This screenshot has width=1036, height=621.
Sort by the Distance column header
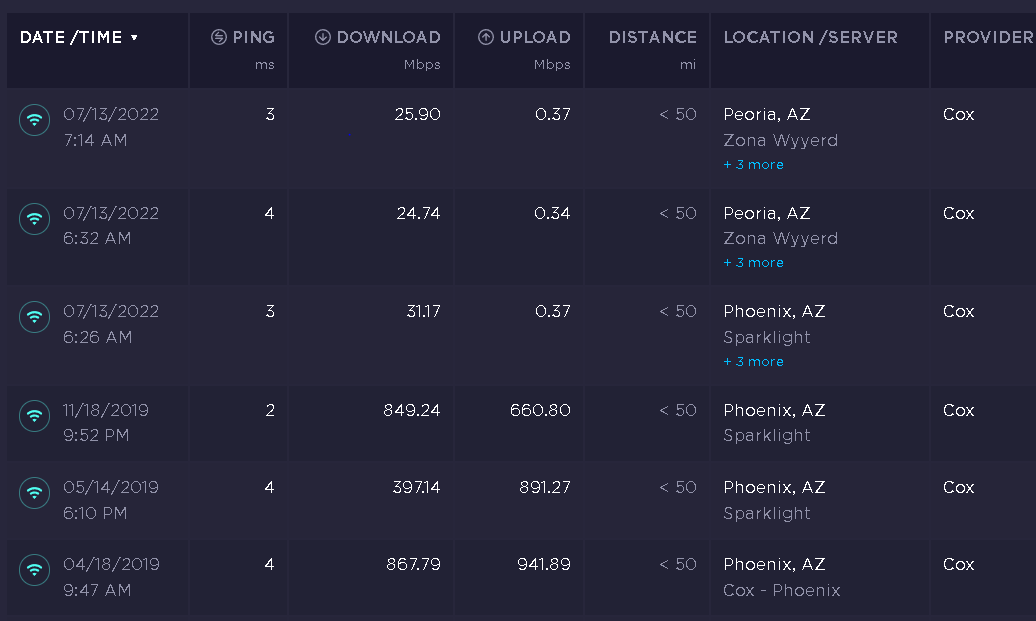(652, 37)
